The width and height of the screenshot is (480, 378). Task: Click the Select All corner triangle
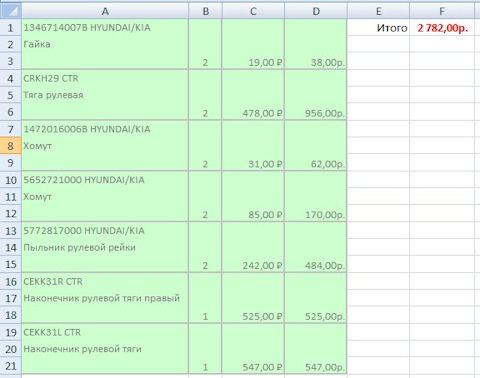point(11,11)
